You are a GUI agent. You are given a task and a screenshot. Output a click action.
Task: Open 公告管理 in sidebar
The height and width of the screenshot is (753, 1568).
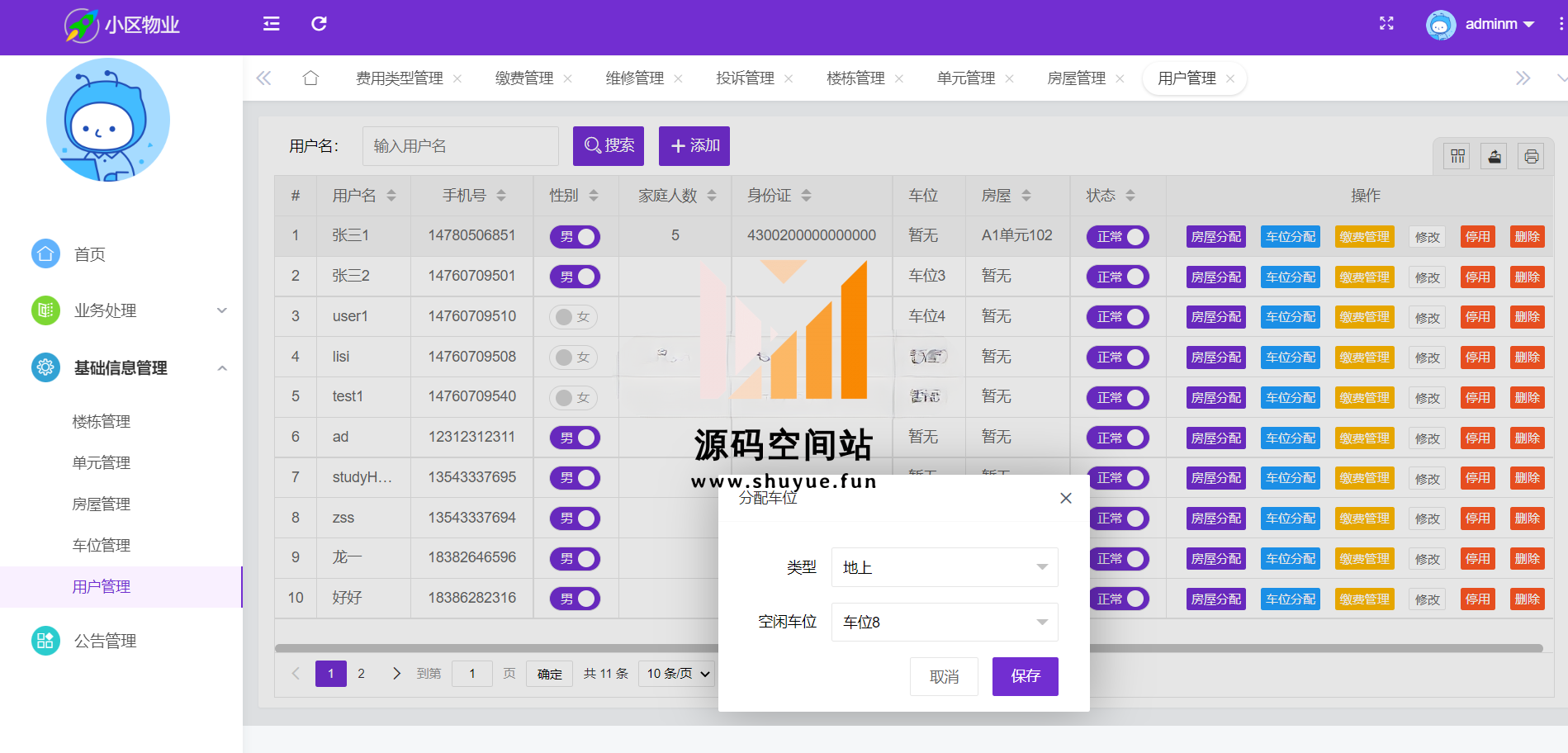click(106, 641)
